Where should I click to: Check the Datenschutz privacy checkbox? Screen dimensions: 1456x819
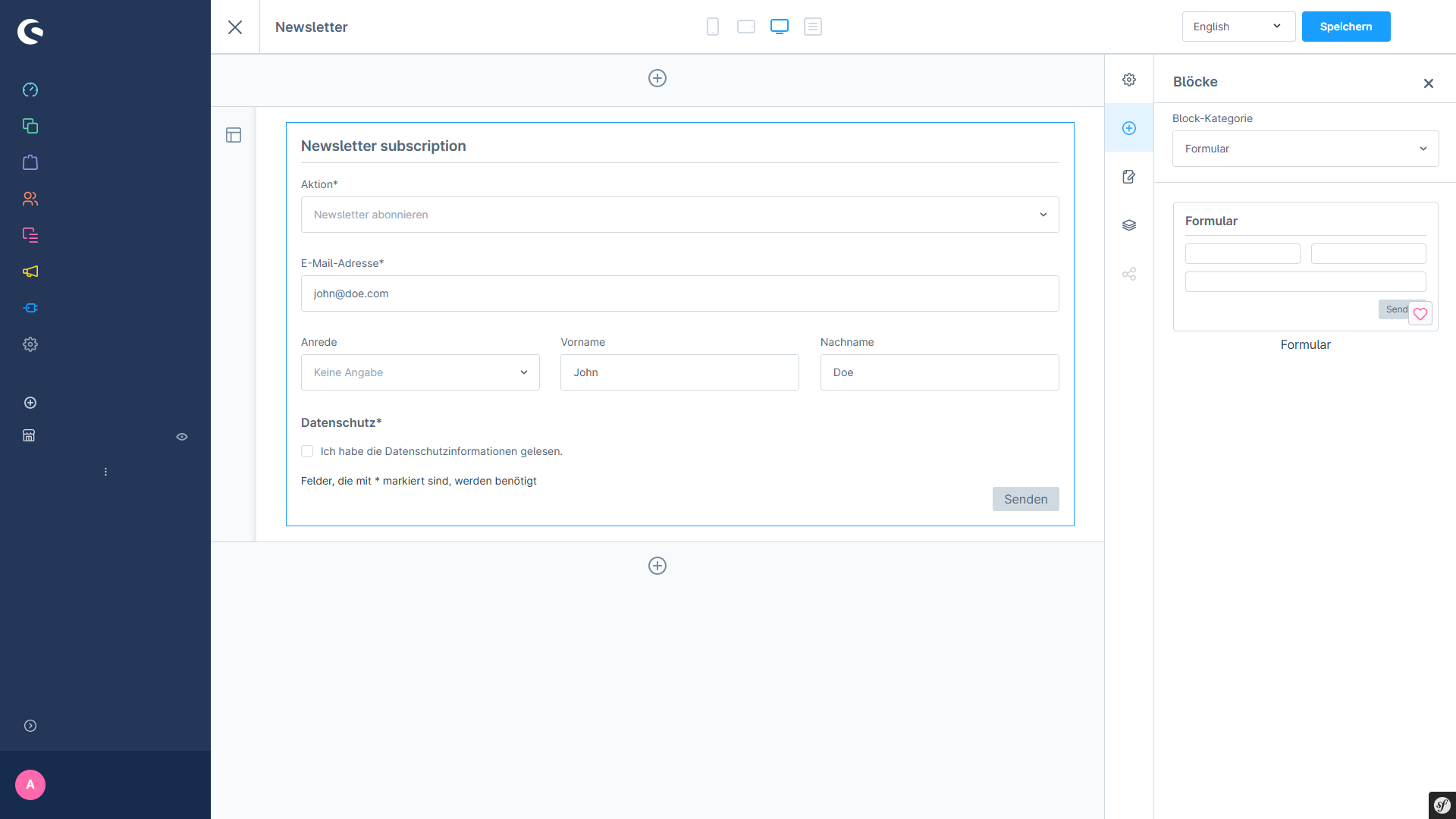(307, 451)
